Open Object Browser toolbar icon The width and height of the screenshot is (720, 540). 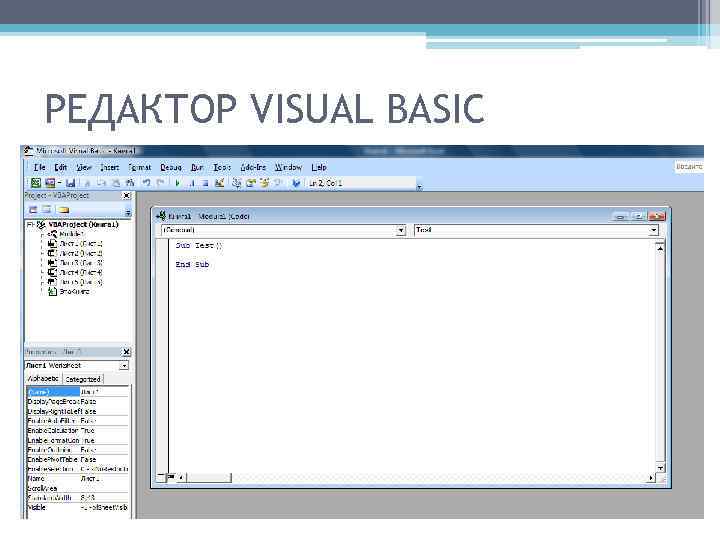pyautogui.click(x=264, y=183)
